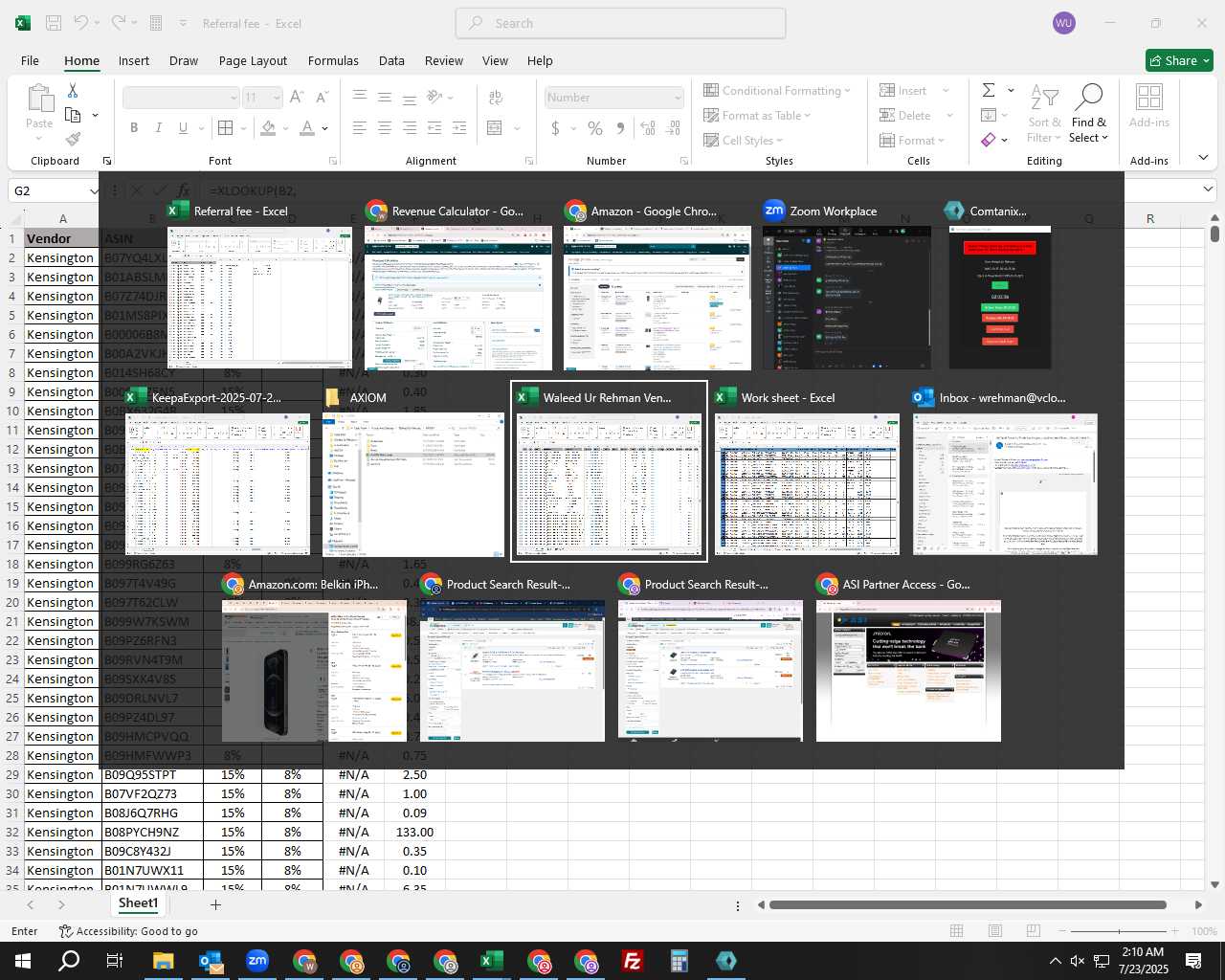The image size is (1225, 980).
Task: Click the AutoSum sigma icon
Action: [x=989, y=90]
